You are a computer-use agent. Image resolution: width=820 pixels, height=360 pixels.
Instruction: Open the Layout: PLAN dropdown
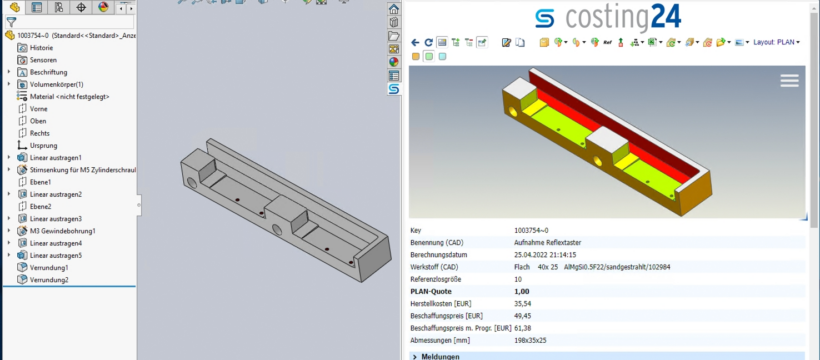click(x=777, y=42)
